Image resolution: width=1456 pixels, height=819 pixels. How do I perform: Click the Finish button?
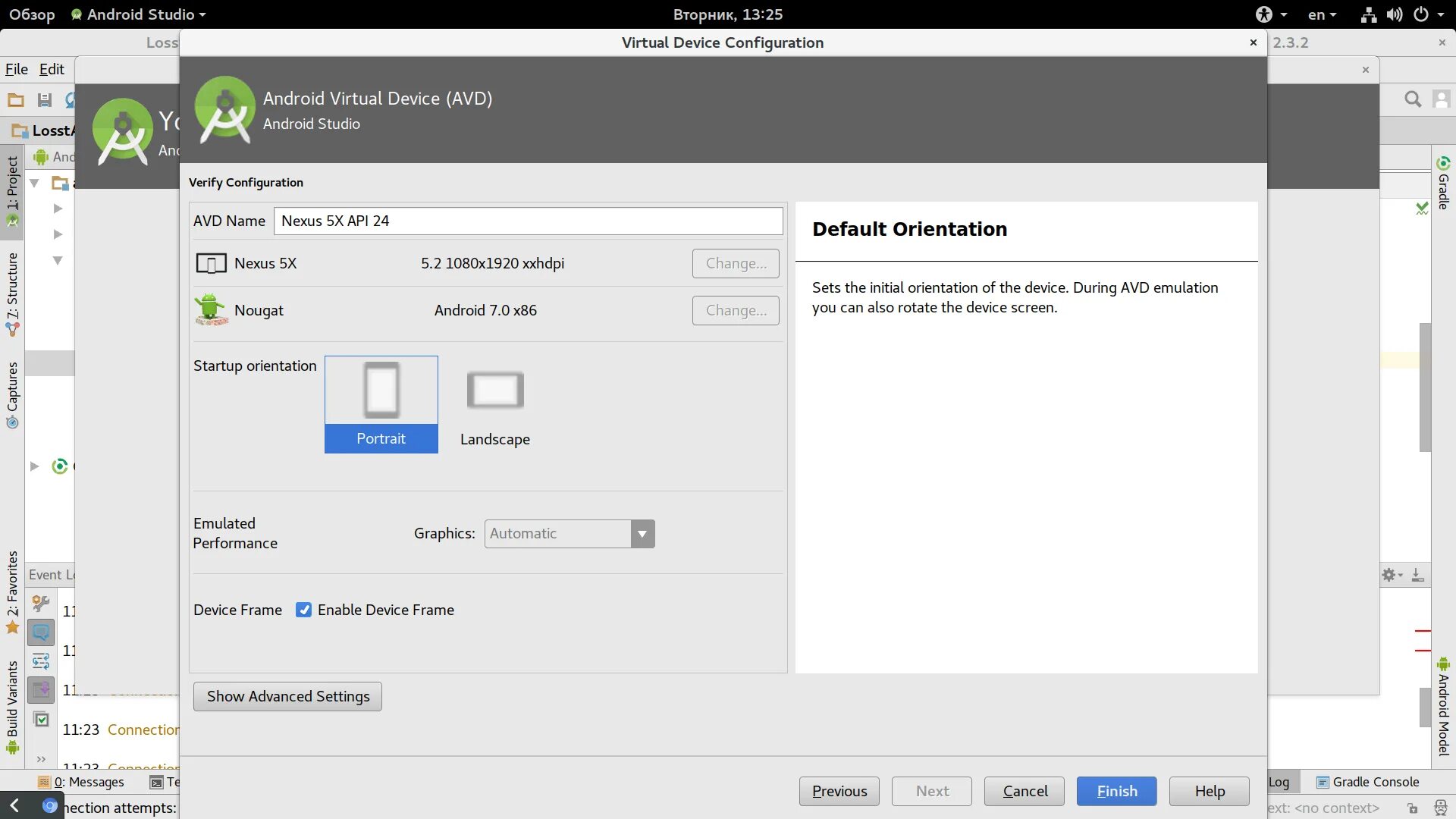pyautogui.click(x=1116, y=791)
